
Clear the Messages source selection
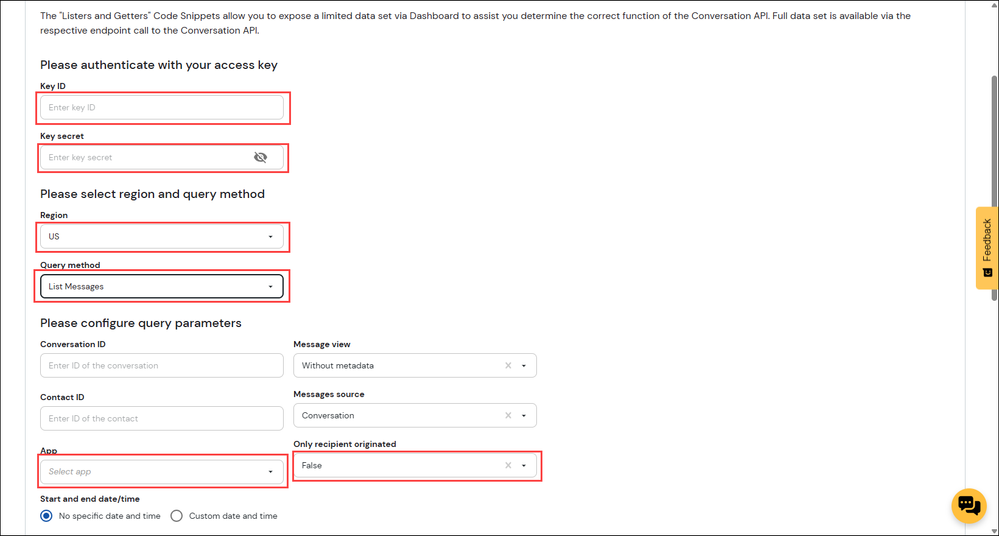(508, 416)
